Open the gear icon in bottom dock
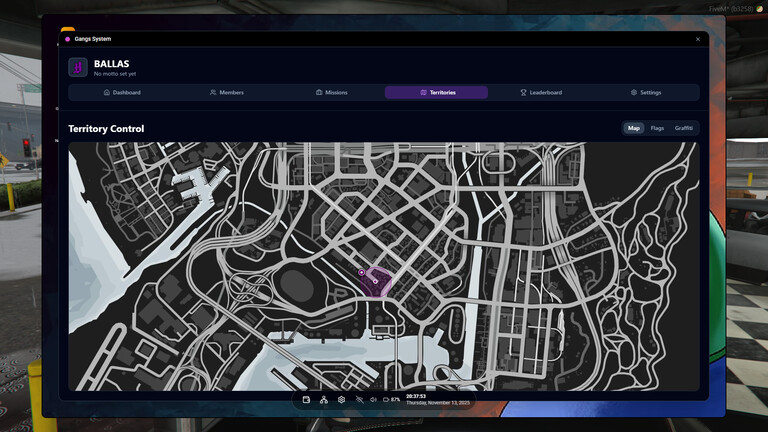The image size is (768, 432). (341, 400)
